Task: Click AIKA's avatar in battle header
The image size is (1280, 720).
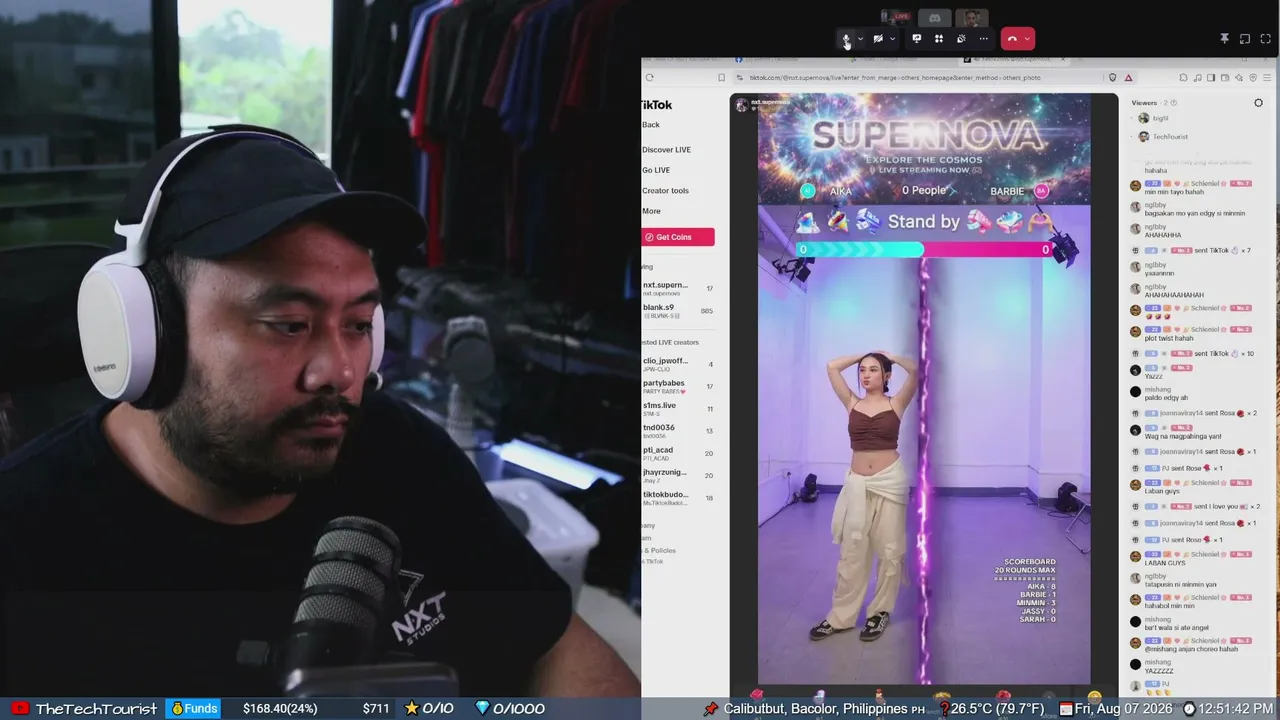Action: pos(808,191)
